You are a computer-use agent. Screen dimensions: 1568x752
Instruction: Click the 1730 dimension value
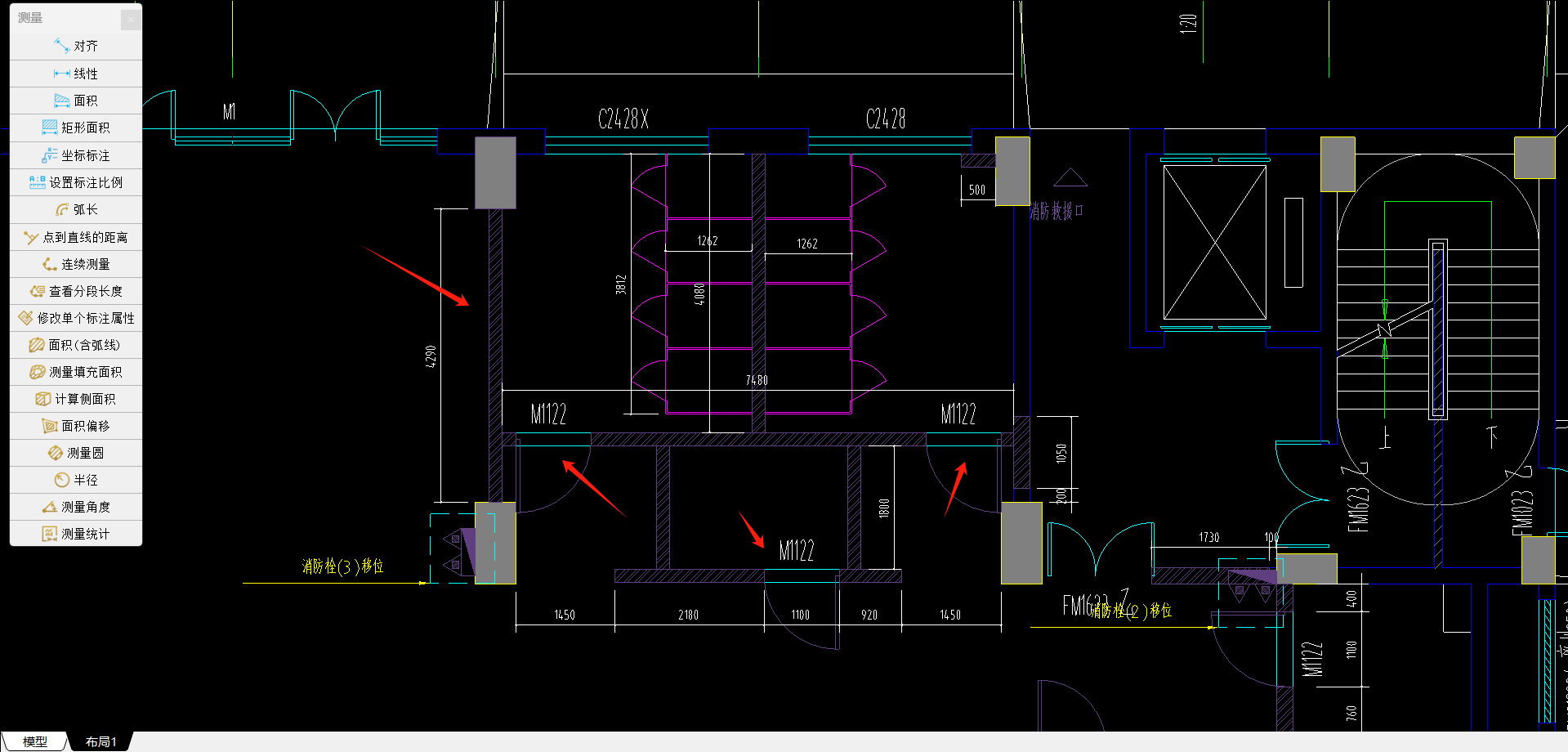pos(1209,537)
